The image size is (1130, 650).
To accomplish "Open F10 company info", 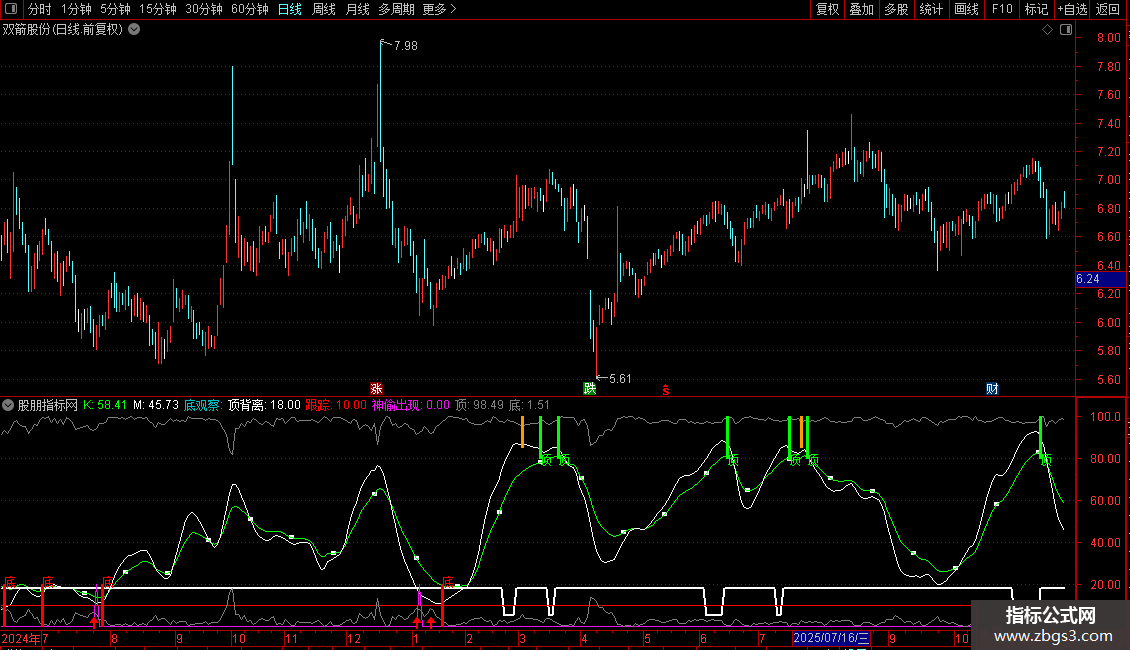I will [x=1002, y=9].
